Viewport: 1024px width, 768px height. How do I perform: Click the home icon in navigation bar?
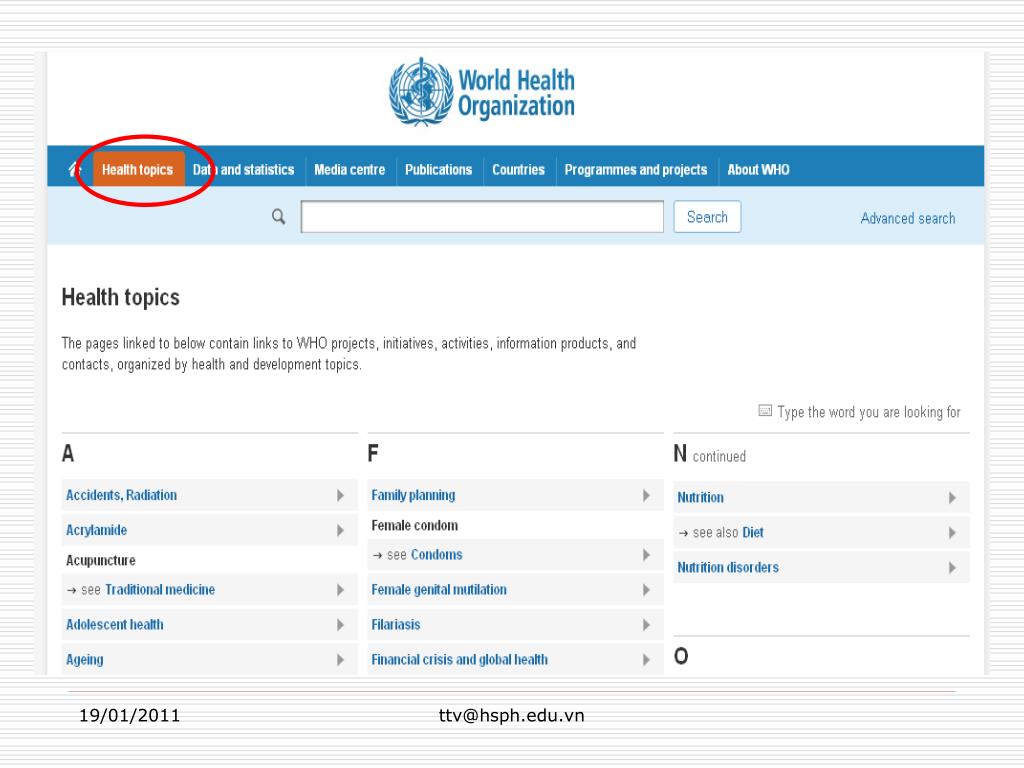pos(74,169)
